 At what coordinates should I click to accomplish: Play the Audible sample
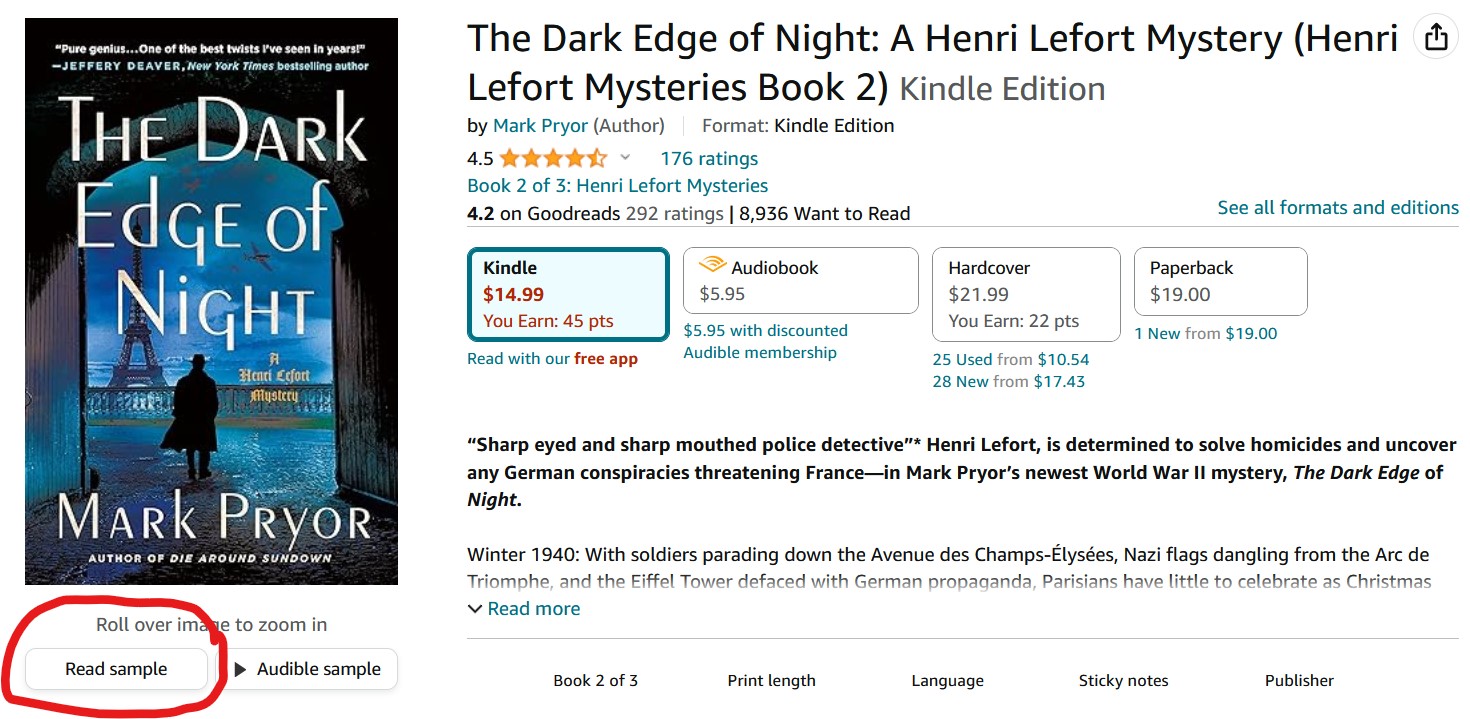pos(309,669)
